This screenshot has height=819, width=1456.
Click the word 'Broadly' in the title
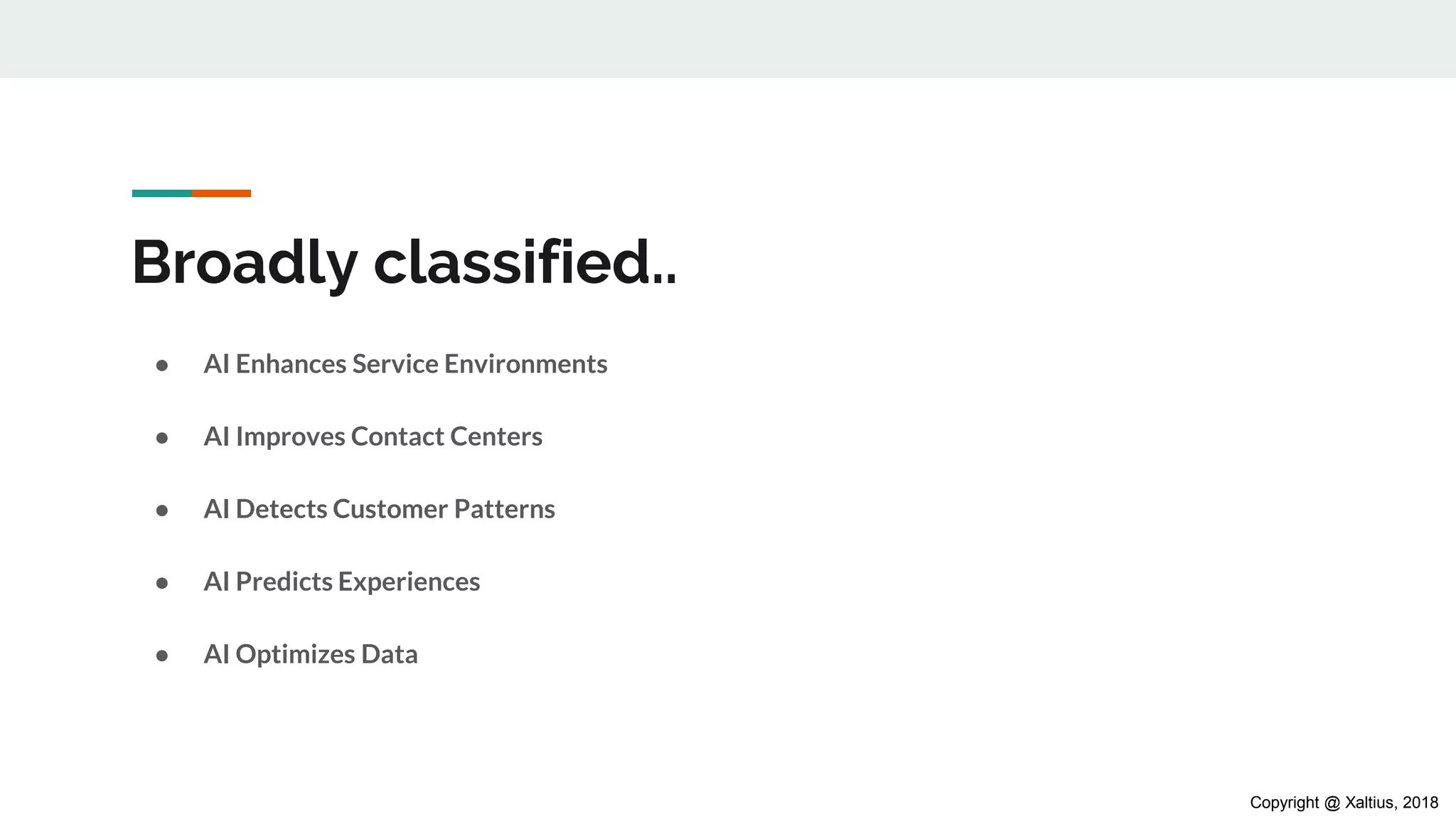coord(244,262)
